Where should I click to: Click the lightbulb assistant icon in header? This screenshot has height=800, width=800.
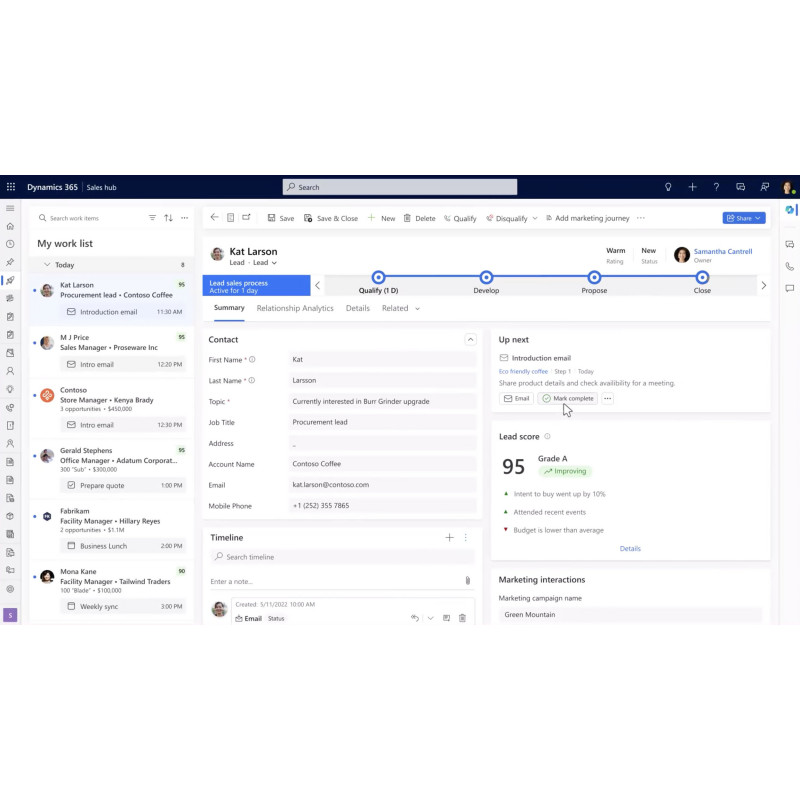click(668, 187)
